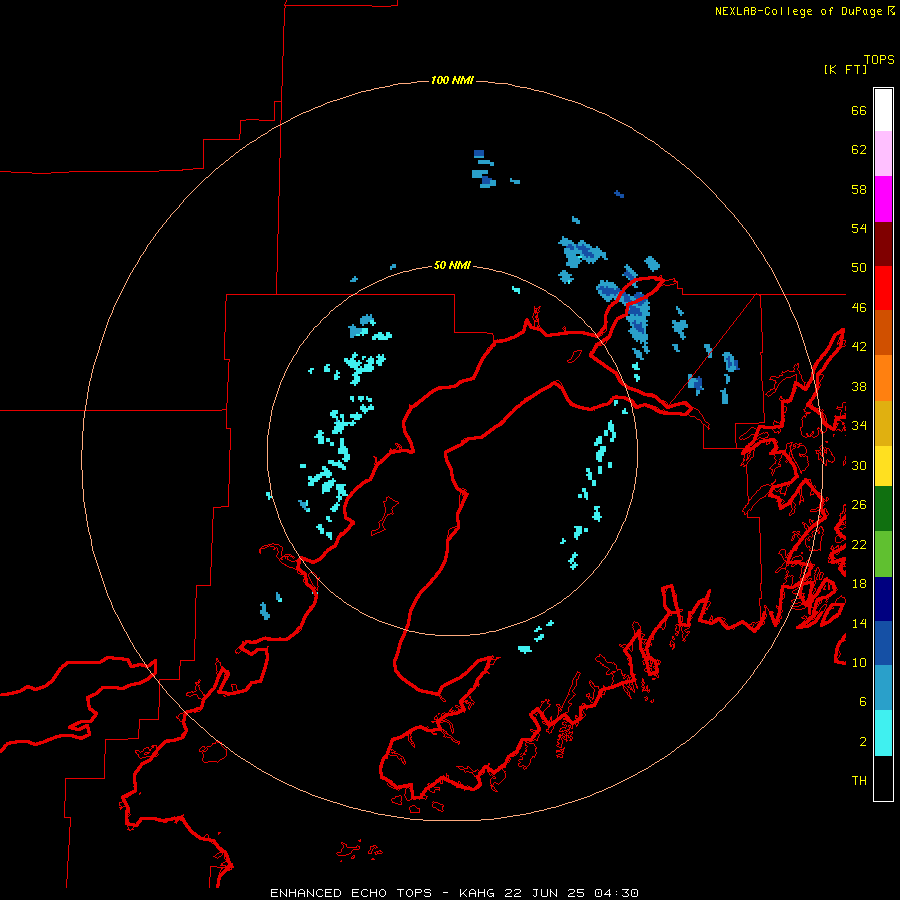900x900 pixels.
Task: Click the 100 NMI range ring label
Action: pos(452,80)
